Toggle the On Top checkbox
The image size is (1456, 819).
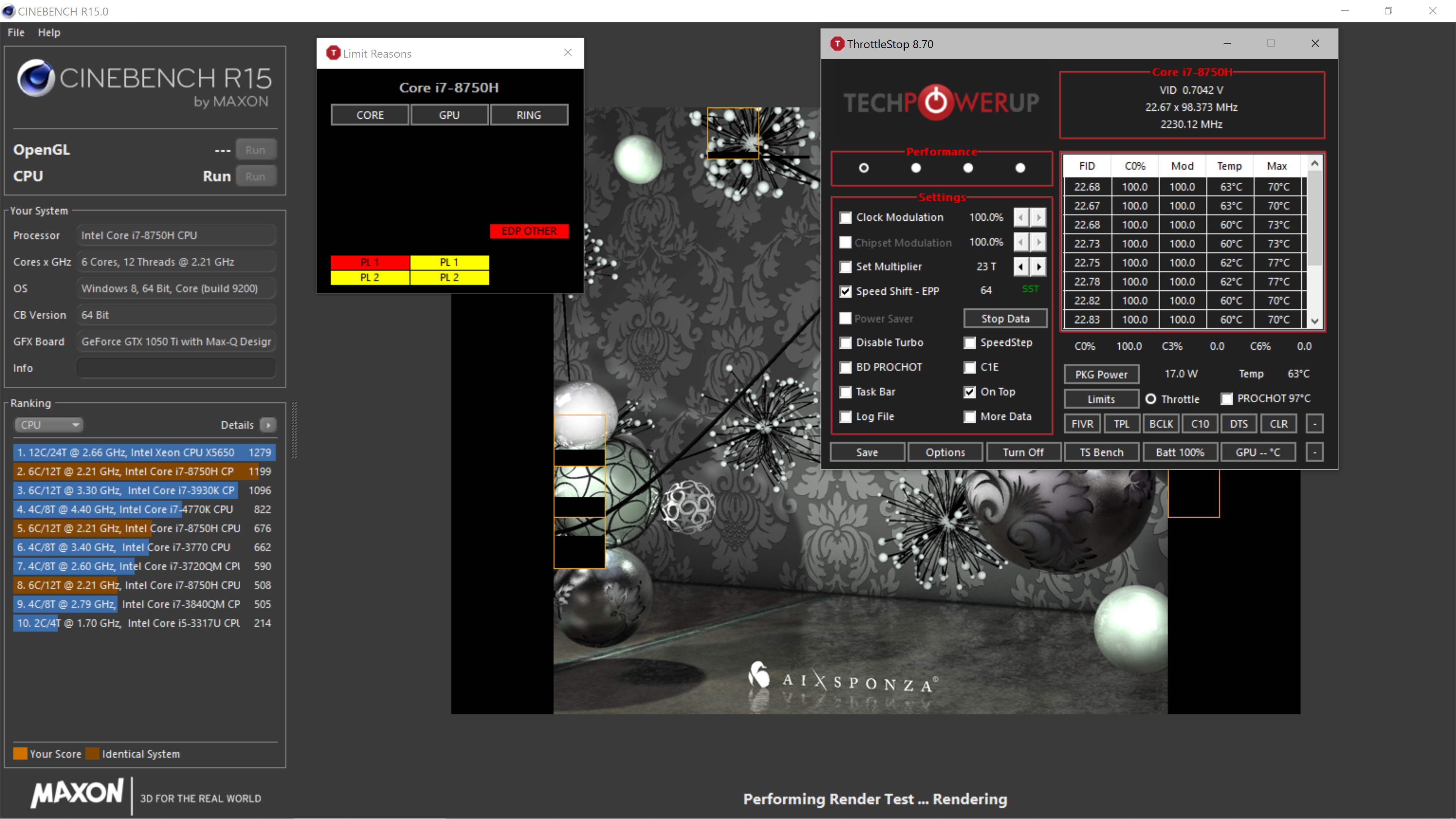point(970,392)
